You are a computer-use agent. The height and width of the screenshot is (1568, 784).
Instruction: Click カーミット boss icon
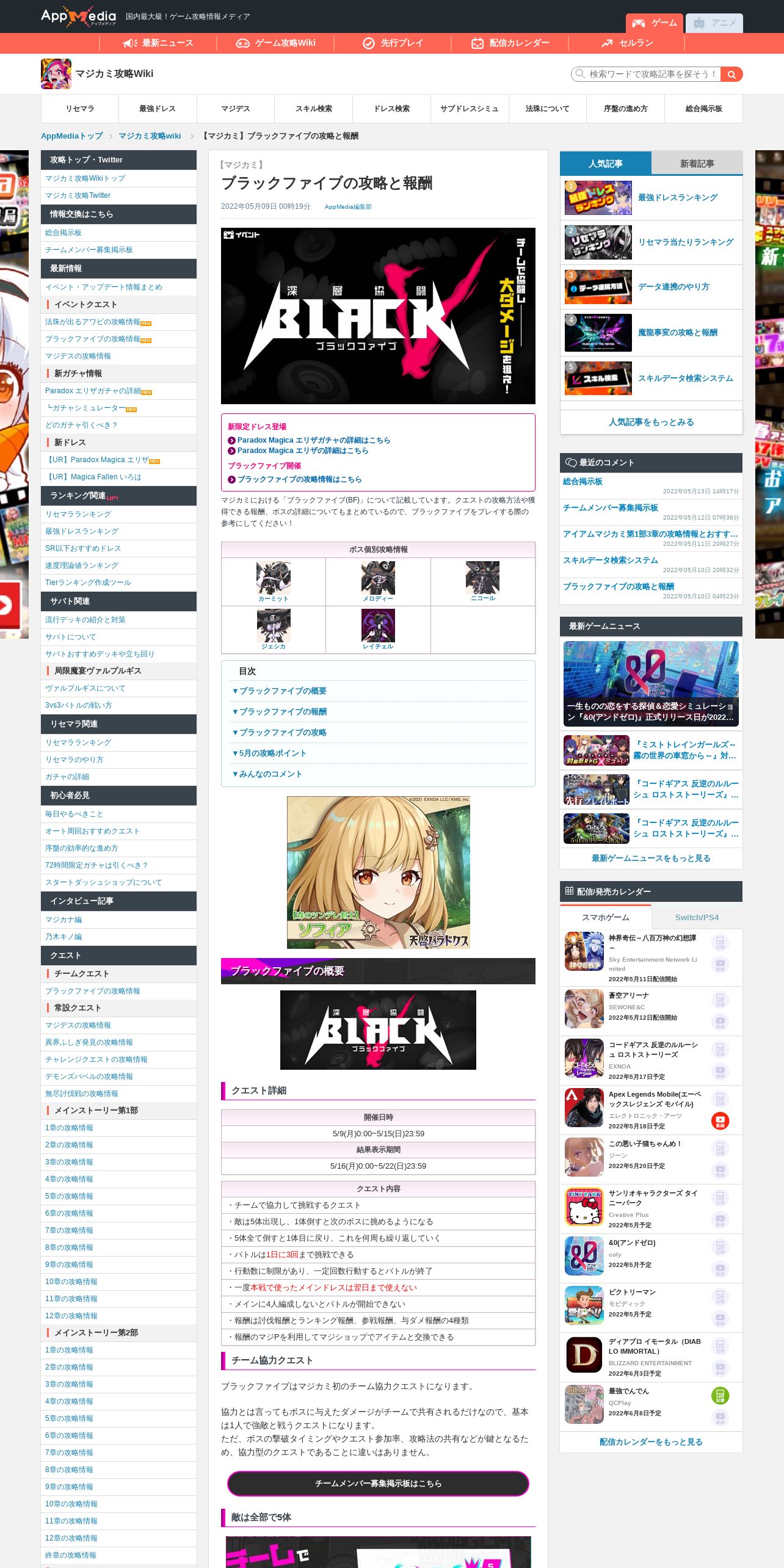273,578
